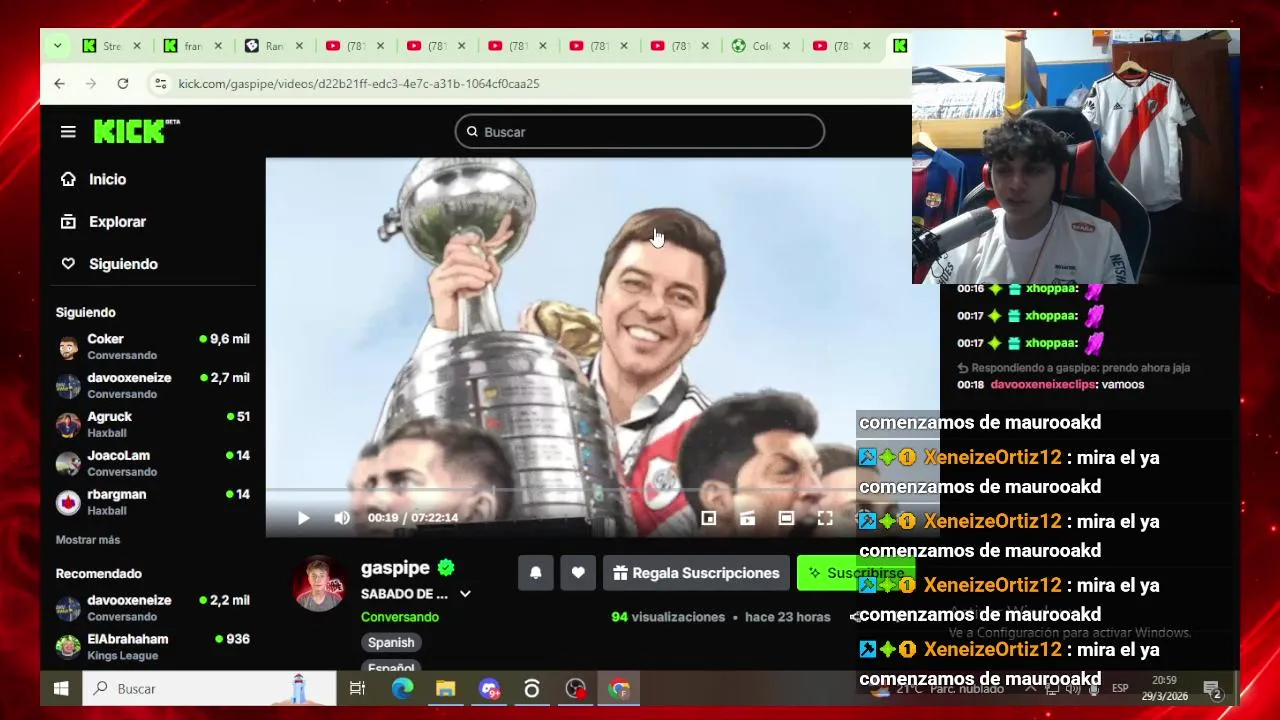Click the Windows taskbar Buscar box
This screenshot has height=720, width=1280.
tap(209, 688)
